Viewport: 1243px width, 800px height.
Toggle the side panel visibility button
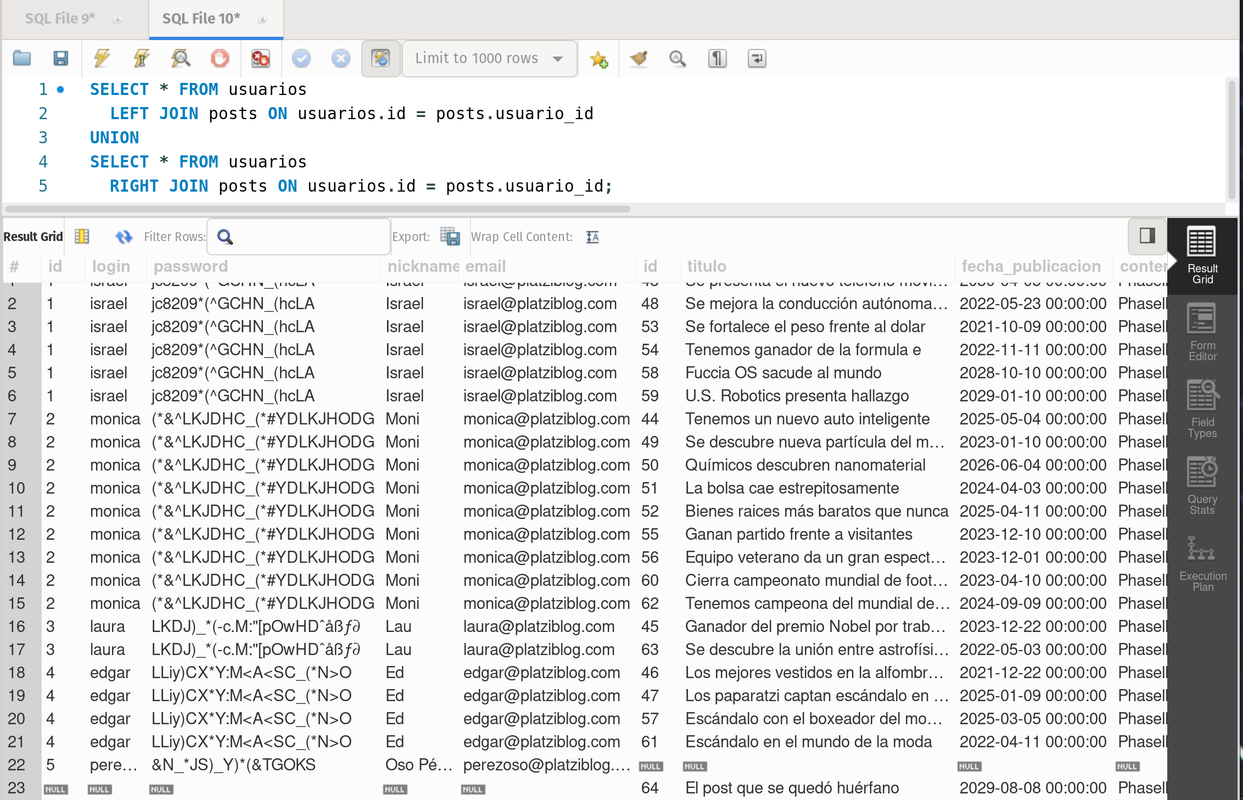coord(1147,236)
